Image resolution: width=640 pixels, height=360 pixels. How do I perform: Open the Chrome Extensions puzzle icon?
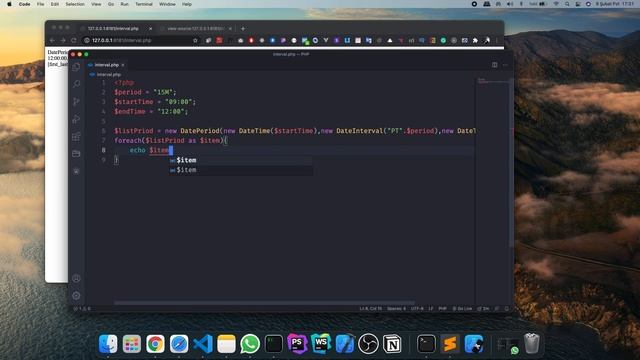point(475,40)
